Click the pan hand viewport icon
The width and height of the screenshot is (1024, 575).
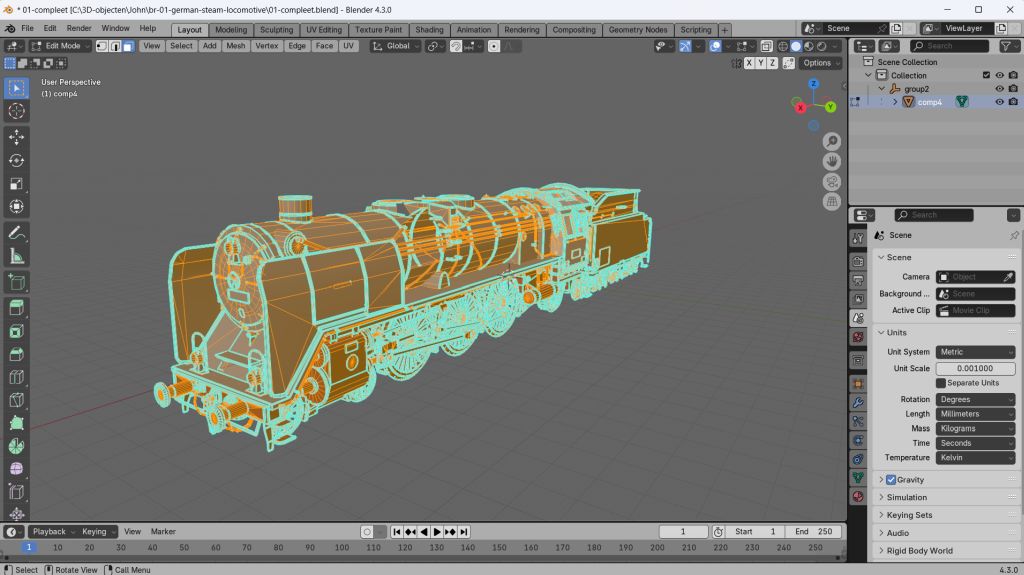[x=831, y=162]
